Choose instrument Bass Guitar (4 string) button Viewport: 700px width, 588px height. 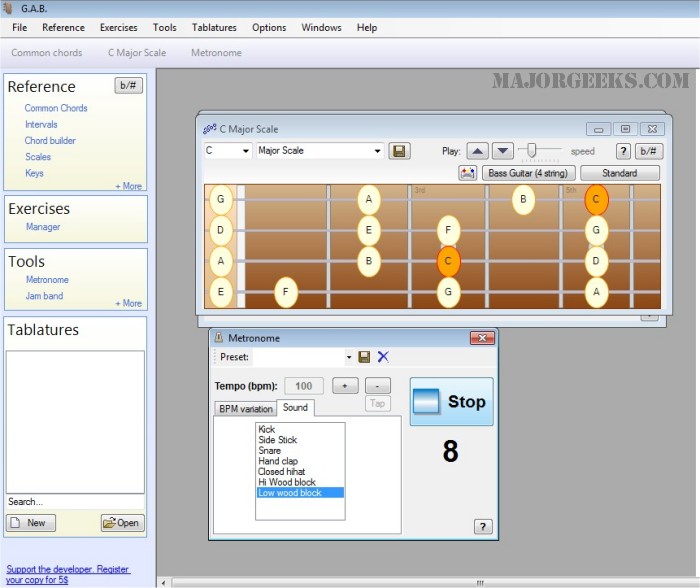click(x=528, y=173)
